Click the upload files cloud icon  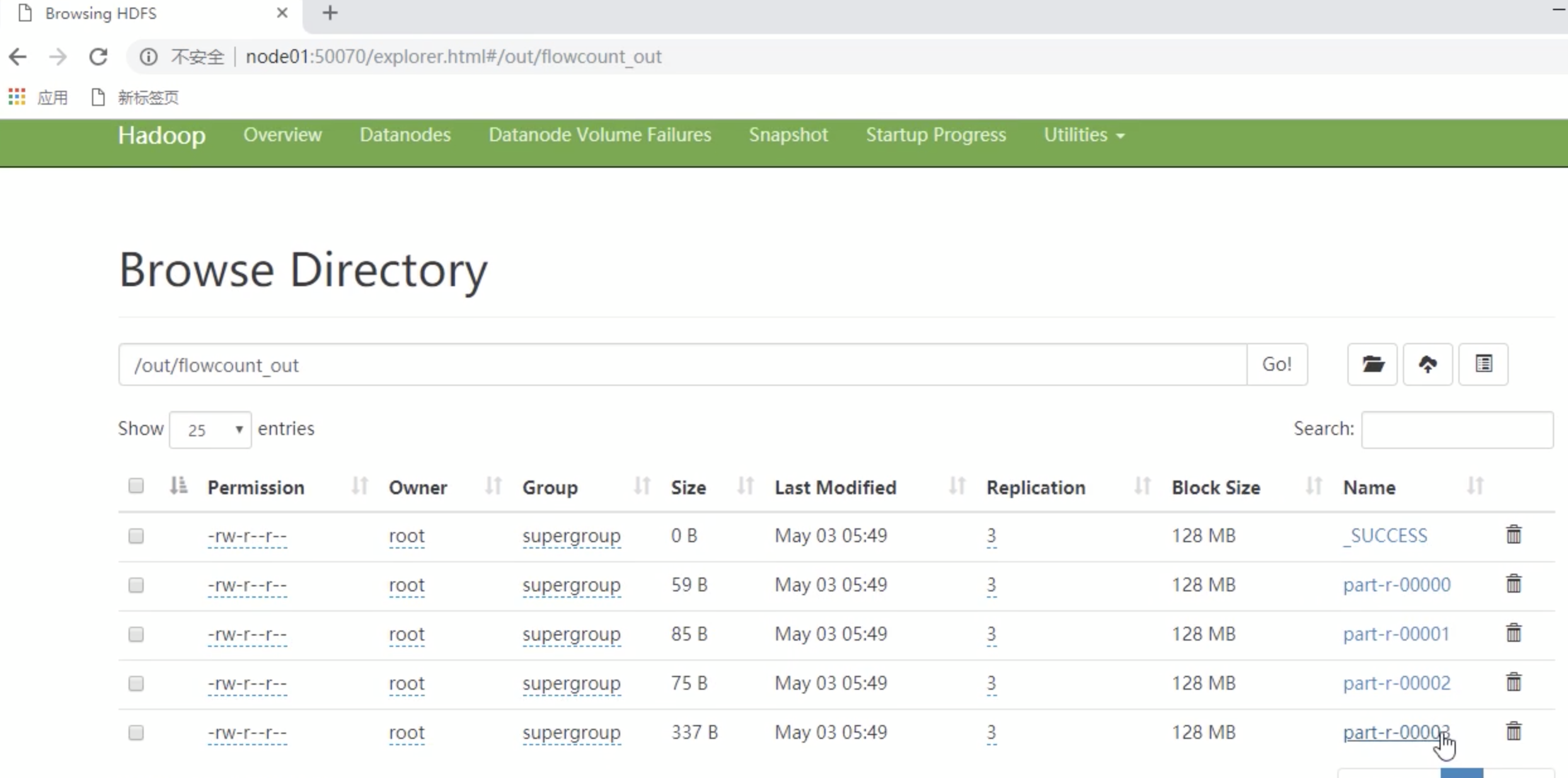pyautogui.click(x=1427, y=364)
